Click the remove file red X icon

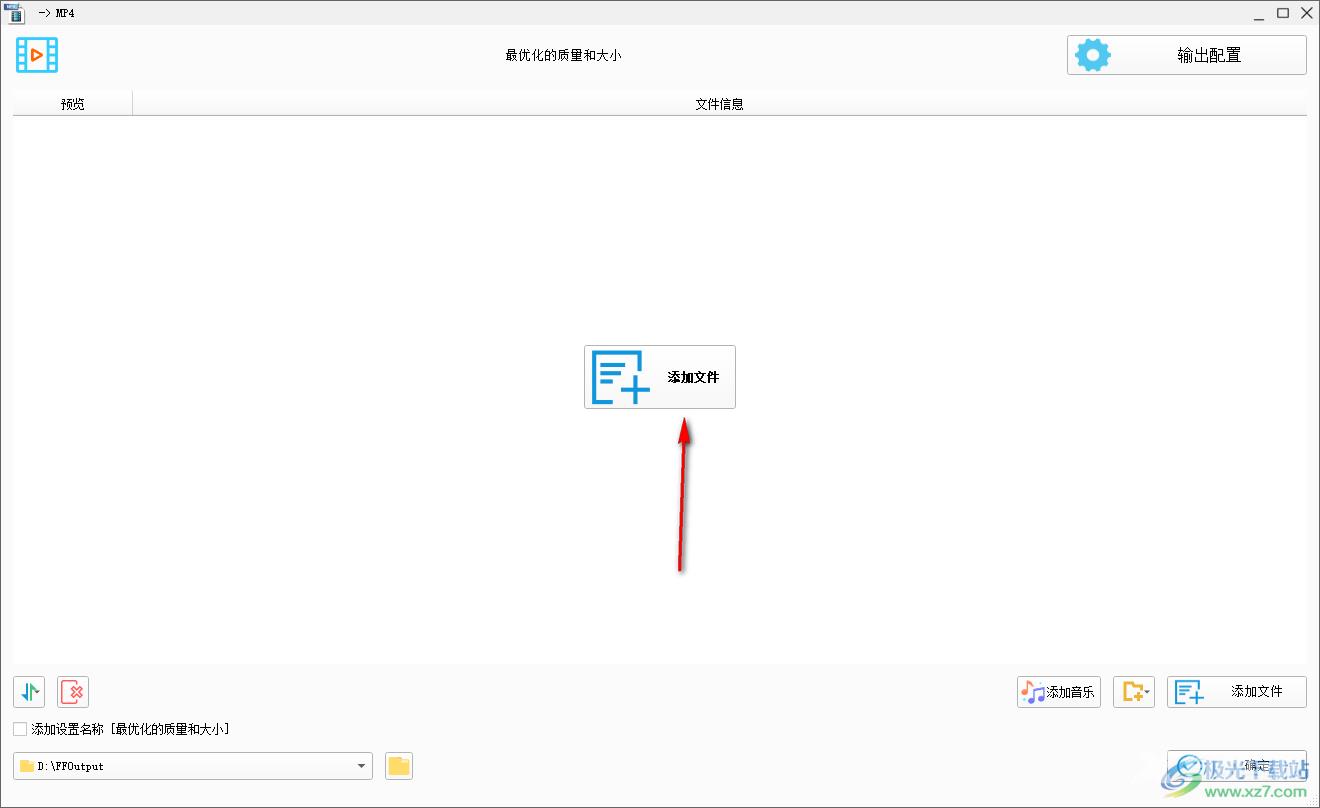pos(73,692)
